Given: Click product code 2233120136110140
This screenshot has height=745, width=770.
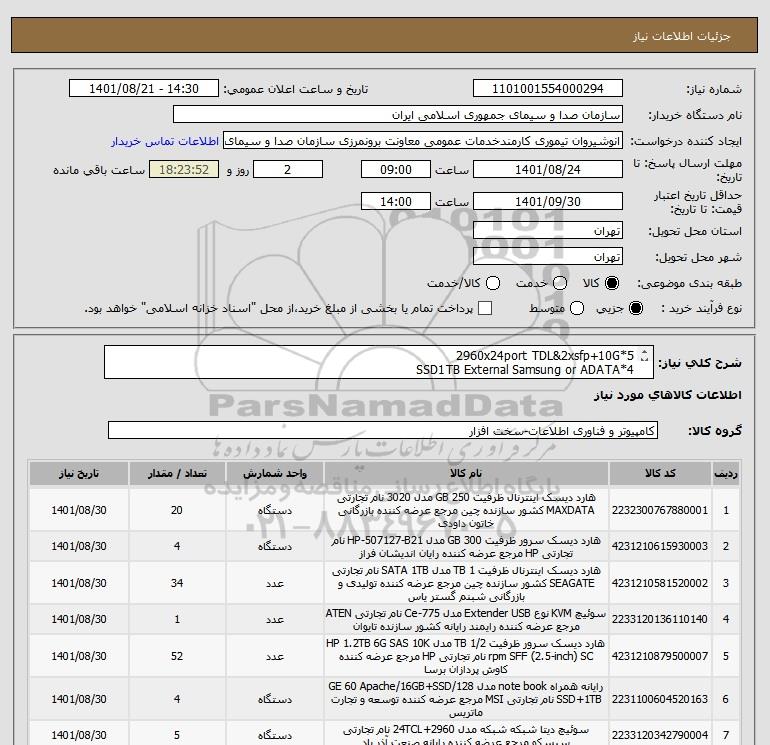Looking at the screenshot, I should (x=660, y=619).
